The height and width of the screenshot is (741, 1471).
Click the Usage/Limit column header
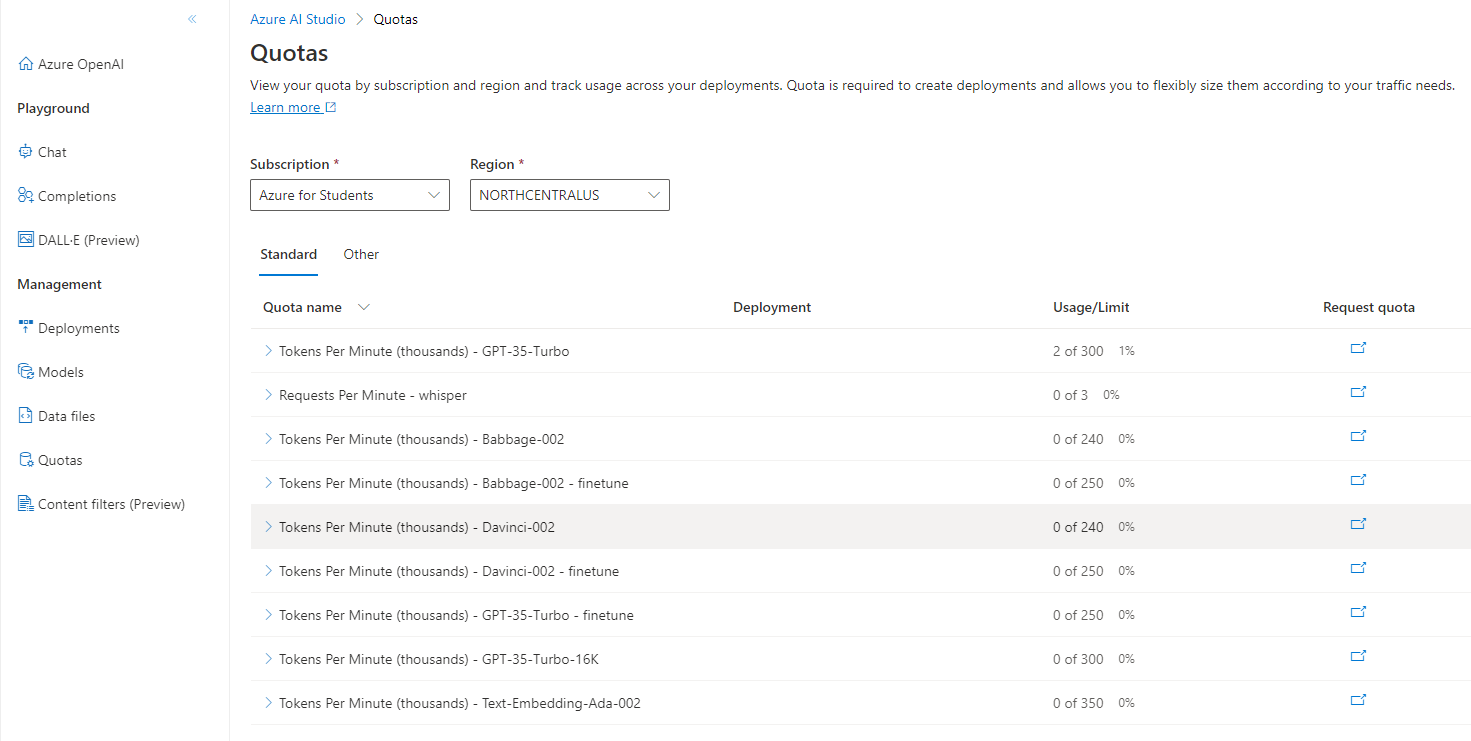click(1091, 307)
